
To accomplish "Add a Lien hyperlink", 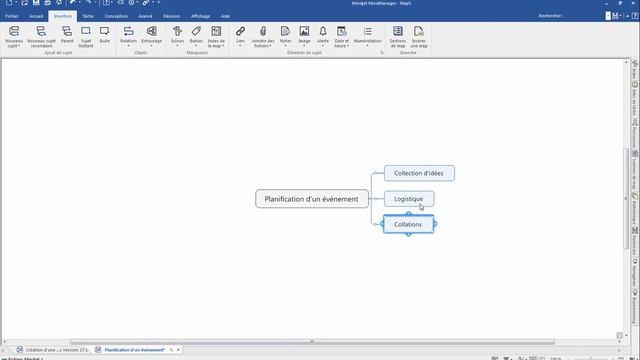I will 240,35.
